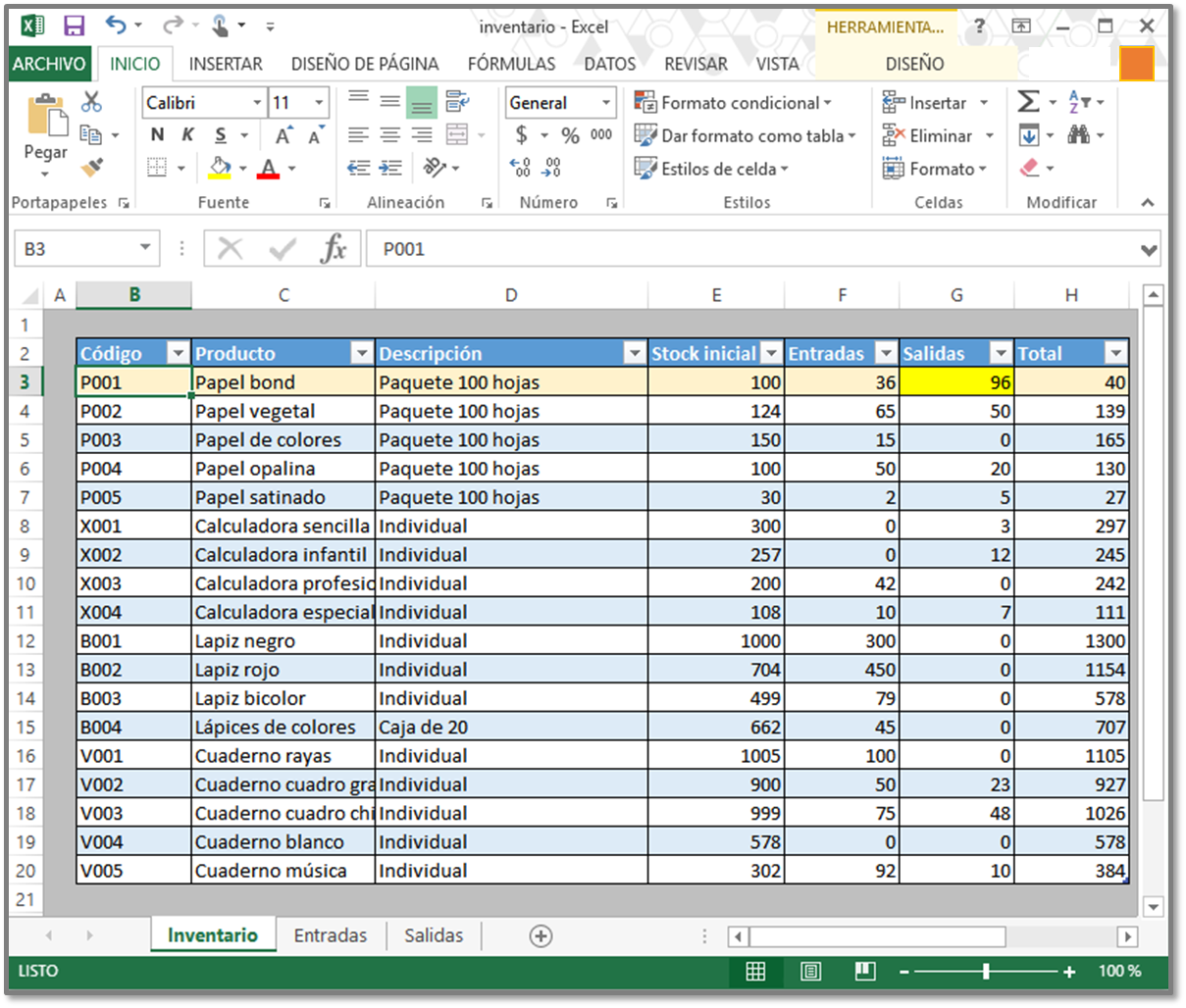
Task: Toggle Italic formatting (K)
Action: 187,135
